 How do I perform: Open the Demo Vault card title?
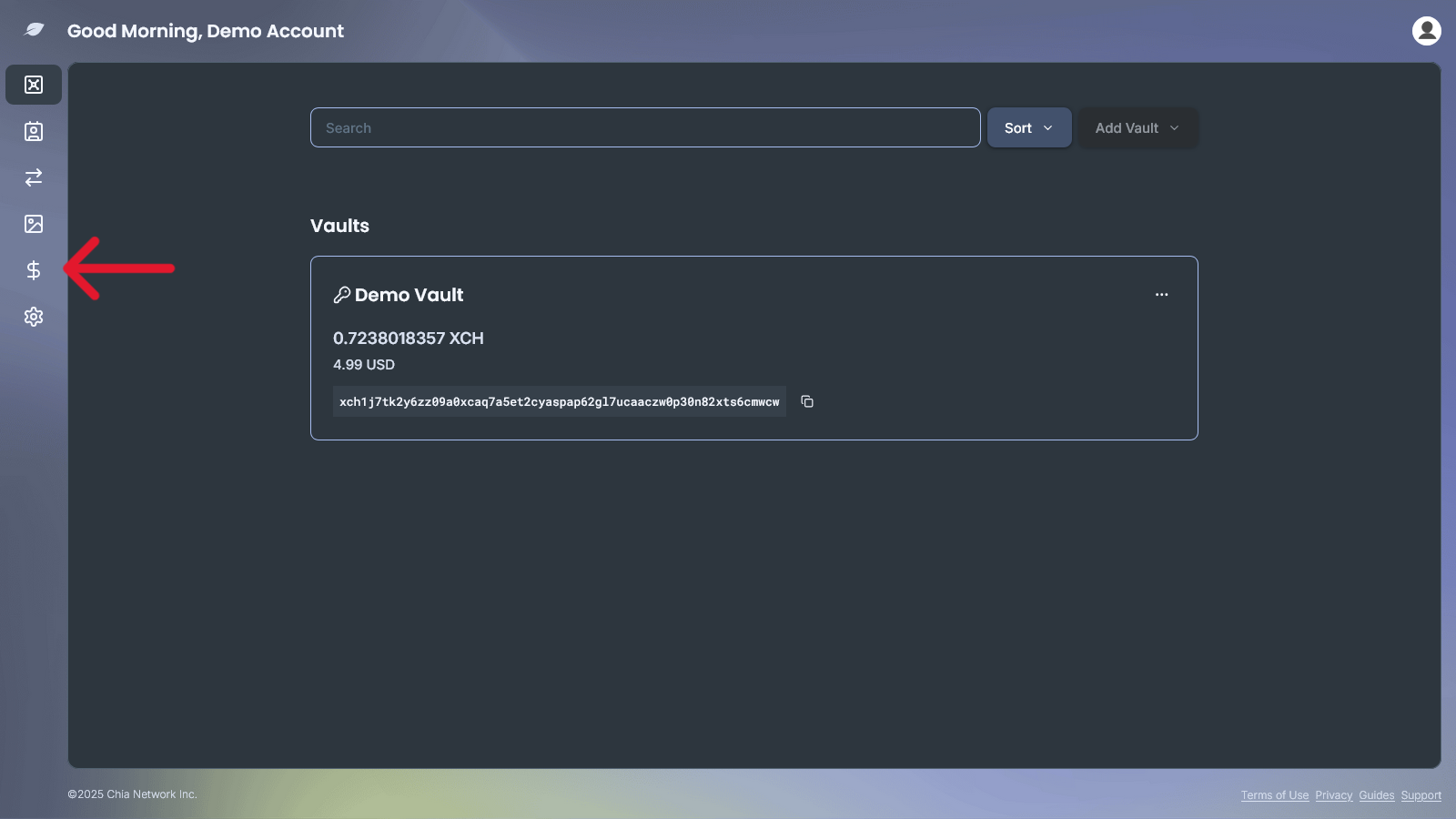click(x=409, y=295)
